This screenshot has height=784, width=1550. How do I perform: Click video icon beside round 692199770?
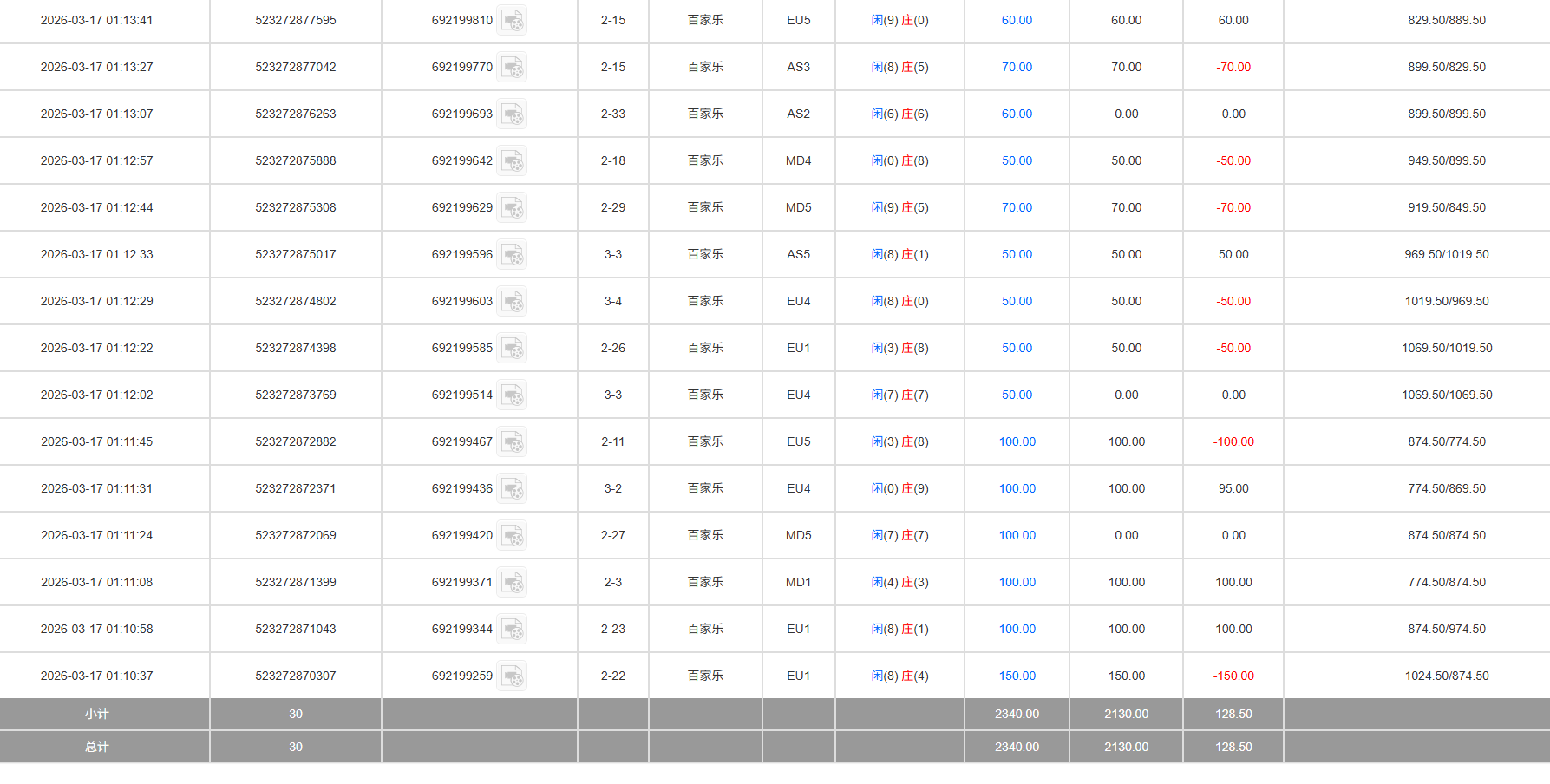click(x=513, y=68)
